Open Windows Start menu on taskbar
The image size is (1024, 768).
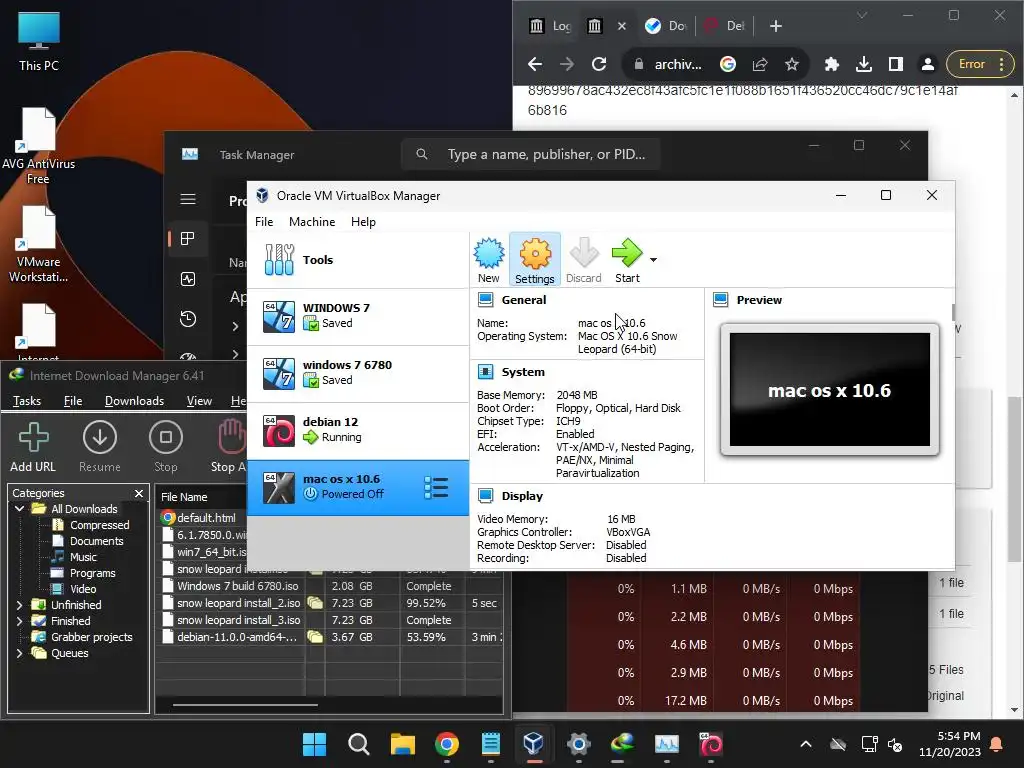(314, 744)
